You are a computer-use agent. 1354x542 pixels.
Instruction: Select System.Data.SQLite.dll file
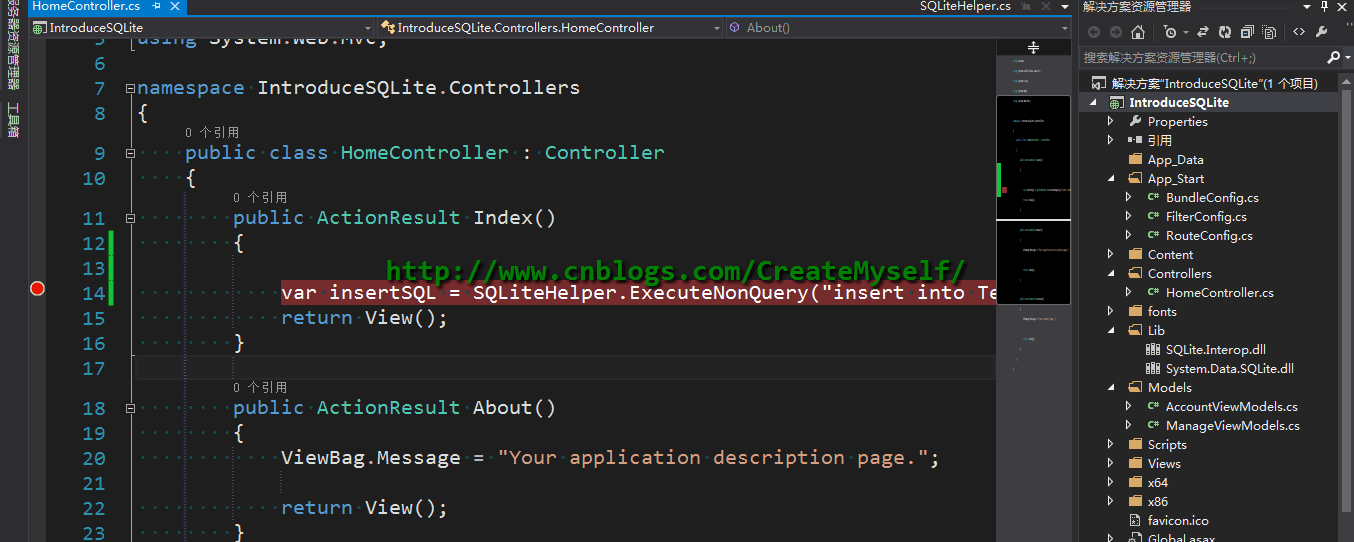[x=1220, y=368]
